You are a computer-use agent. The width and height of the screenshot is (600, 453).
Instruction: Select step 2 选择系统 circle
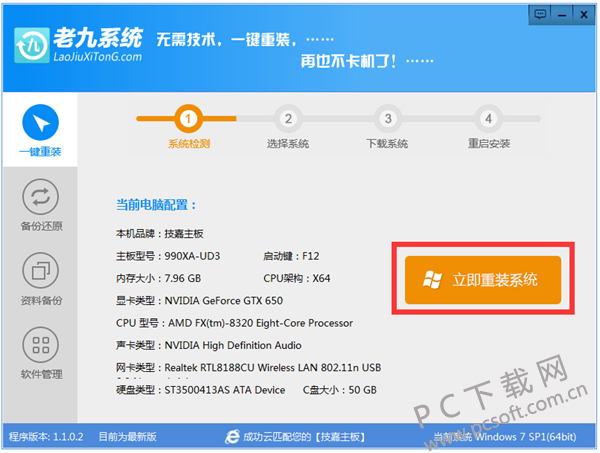[x=288, y=119]
